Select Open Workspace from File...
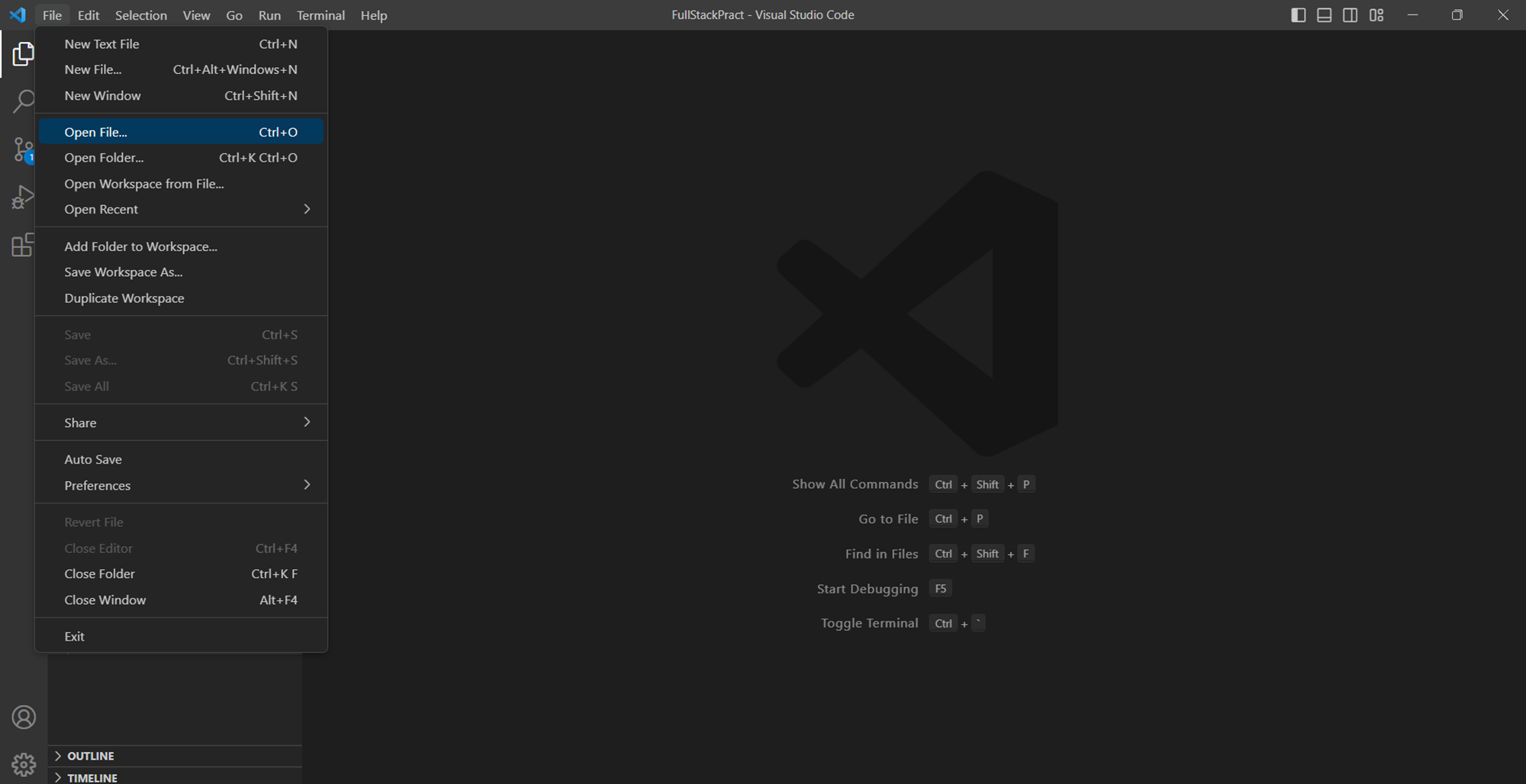This screenshot has width=1526, height=784. point(181,184)
